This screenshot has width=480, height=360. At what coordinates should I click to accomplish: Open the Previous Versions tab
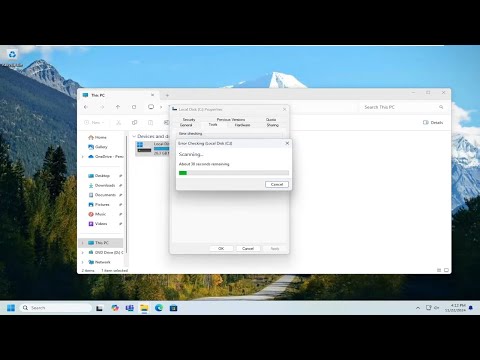click(231, 119)
